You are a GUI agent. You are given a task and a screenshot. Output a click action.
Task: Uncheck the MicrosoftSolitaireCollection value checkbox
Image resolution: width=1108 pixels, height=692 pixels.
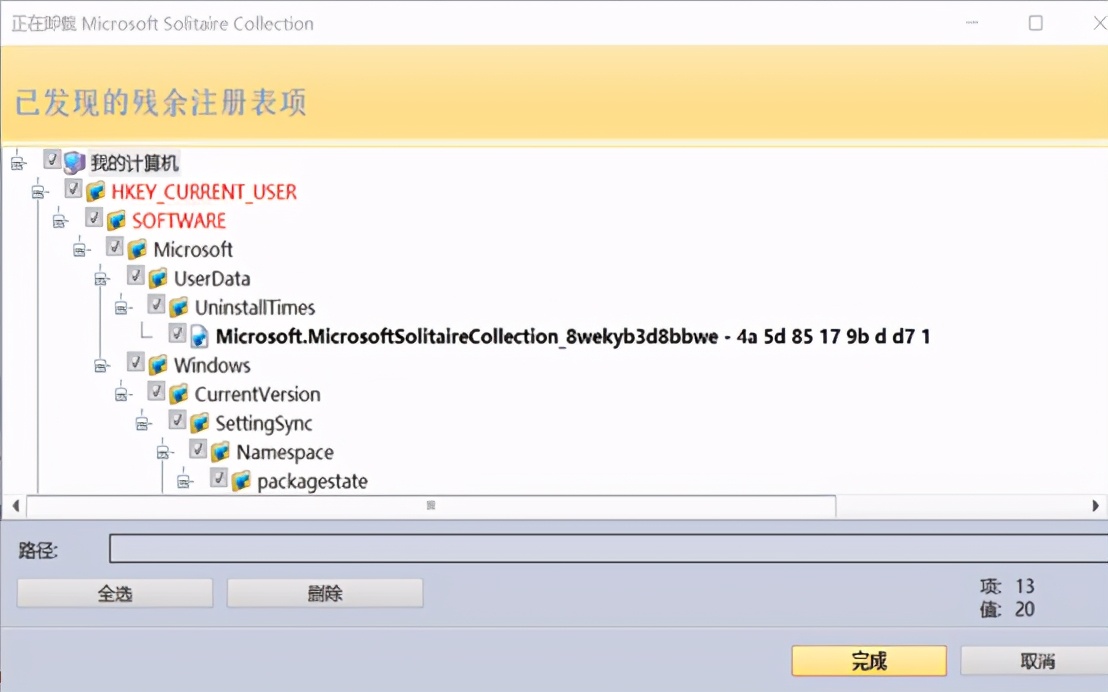click(x=177, y=333)
